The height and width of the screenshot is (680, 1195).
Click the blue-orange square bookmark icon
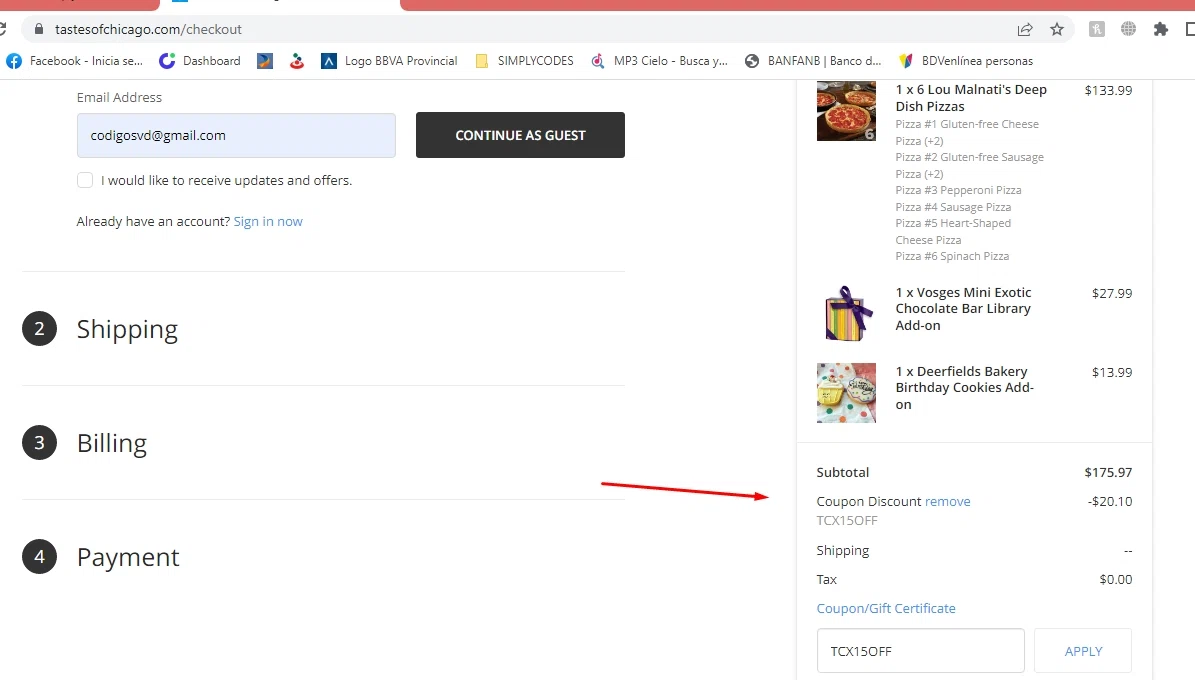(264, 61)
